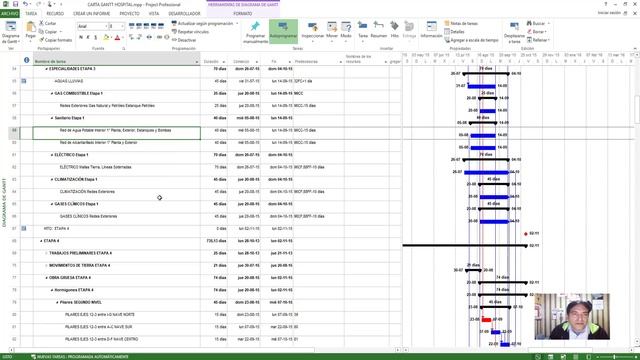Click the red font color button

117,38
